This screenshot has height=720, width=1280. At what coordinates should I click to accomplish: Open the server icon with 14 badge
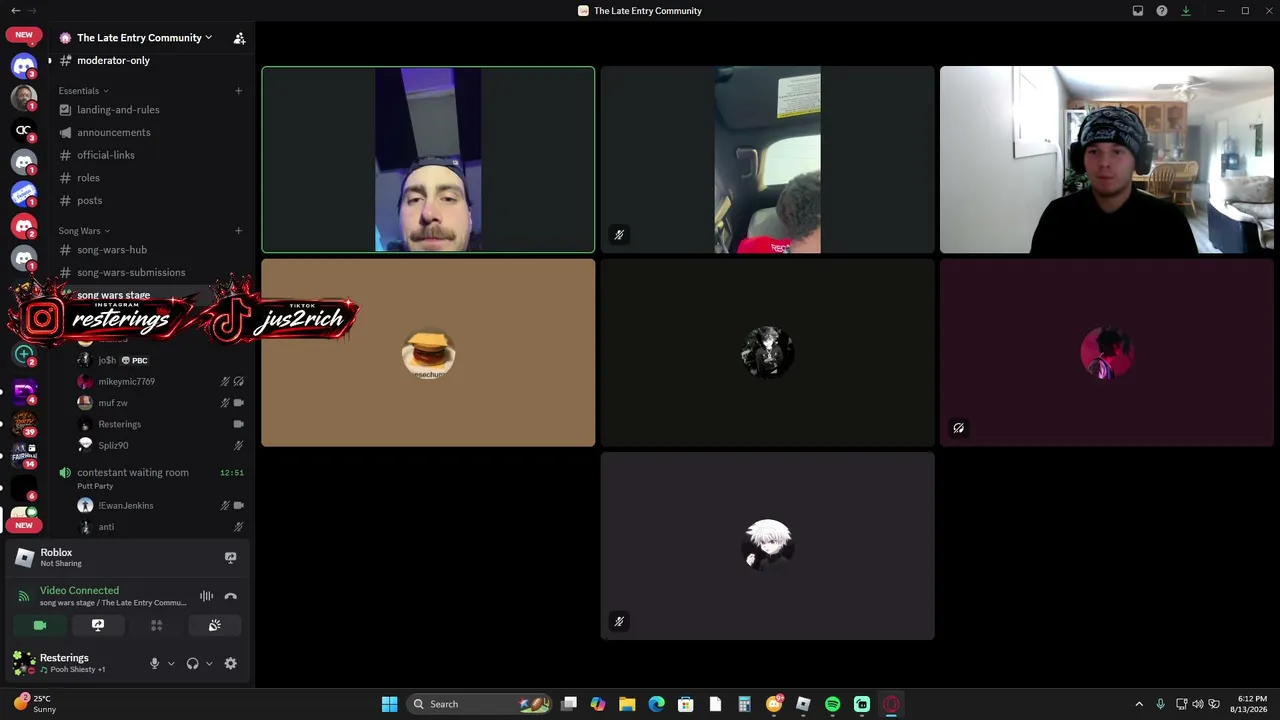24,454
